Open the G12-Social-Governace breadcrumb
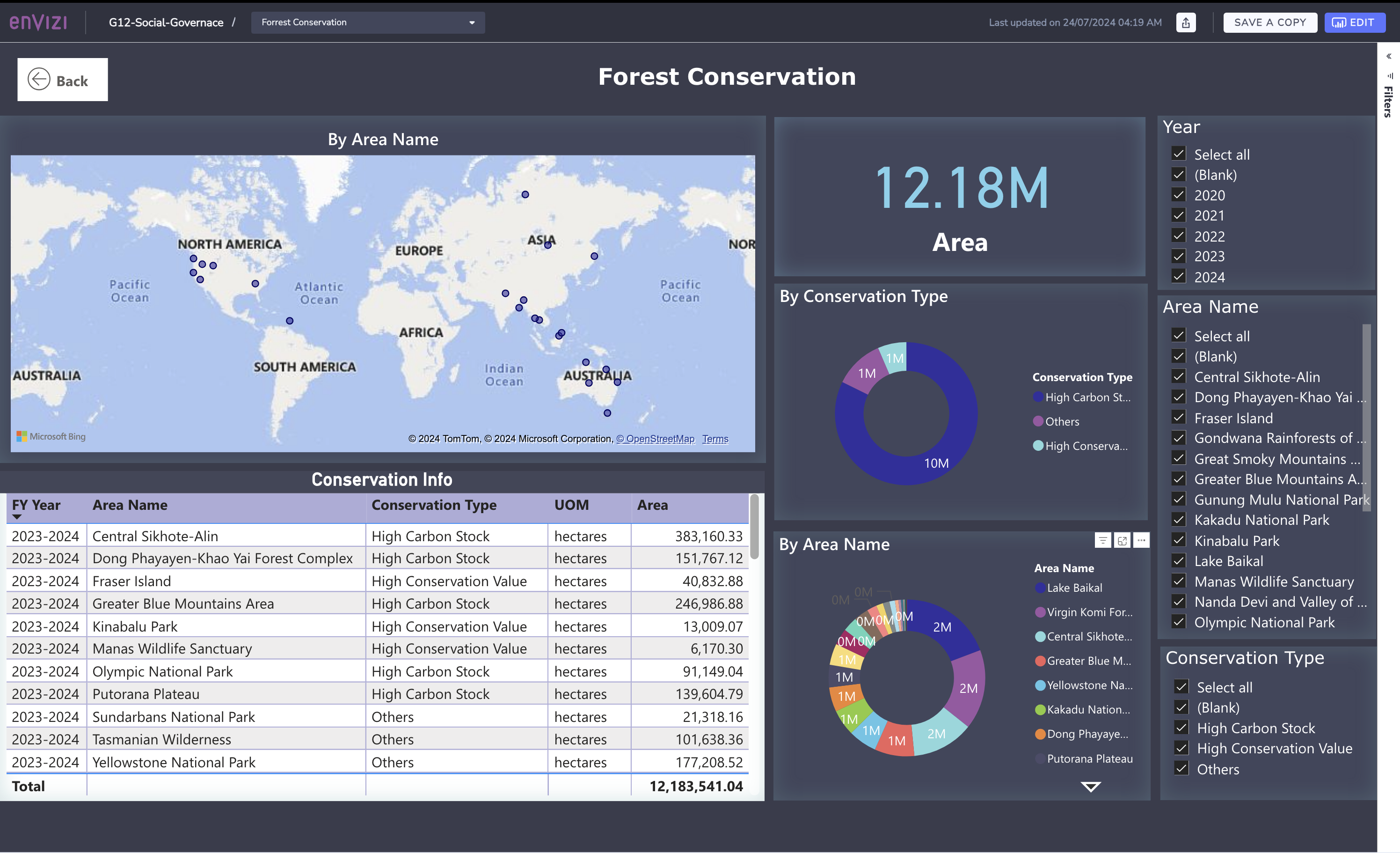This screenshot has height=853, width=1400. click(x=165, y=22)
